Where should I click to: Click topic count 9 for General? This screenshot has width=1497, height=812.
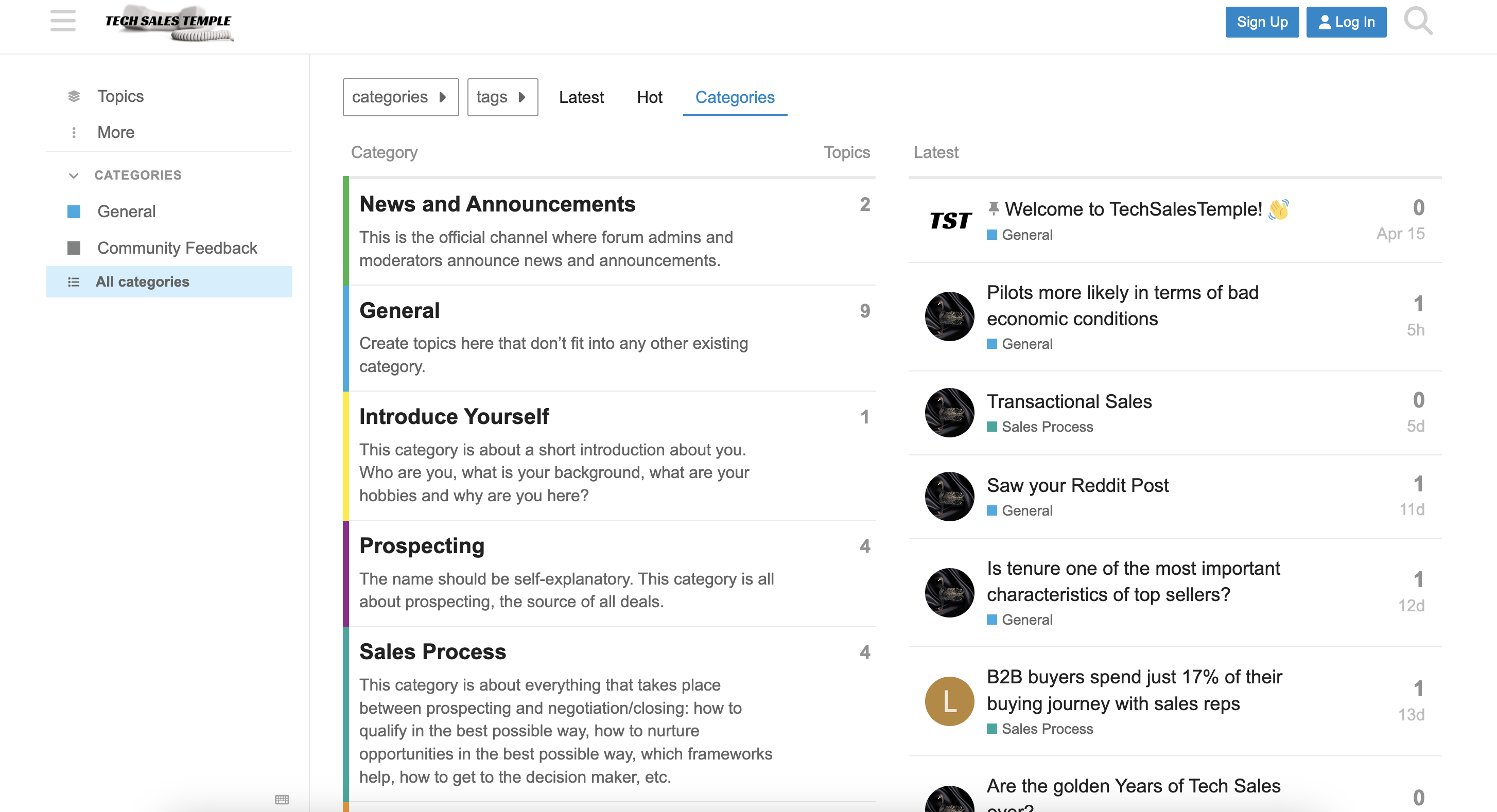click(865, 311)
